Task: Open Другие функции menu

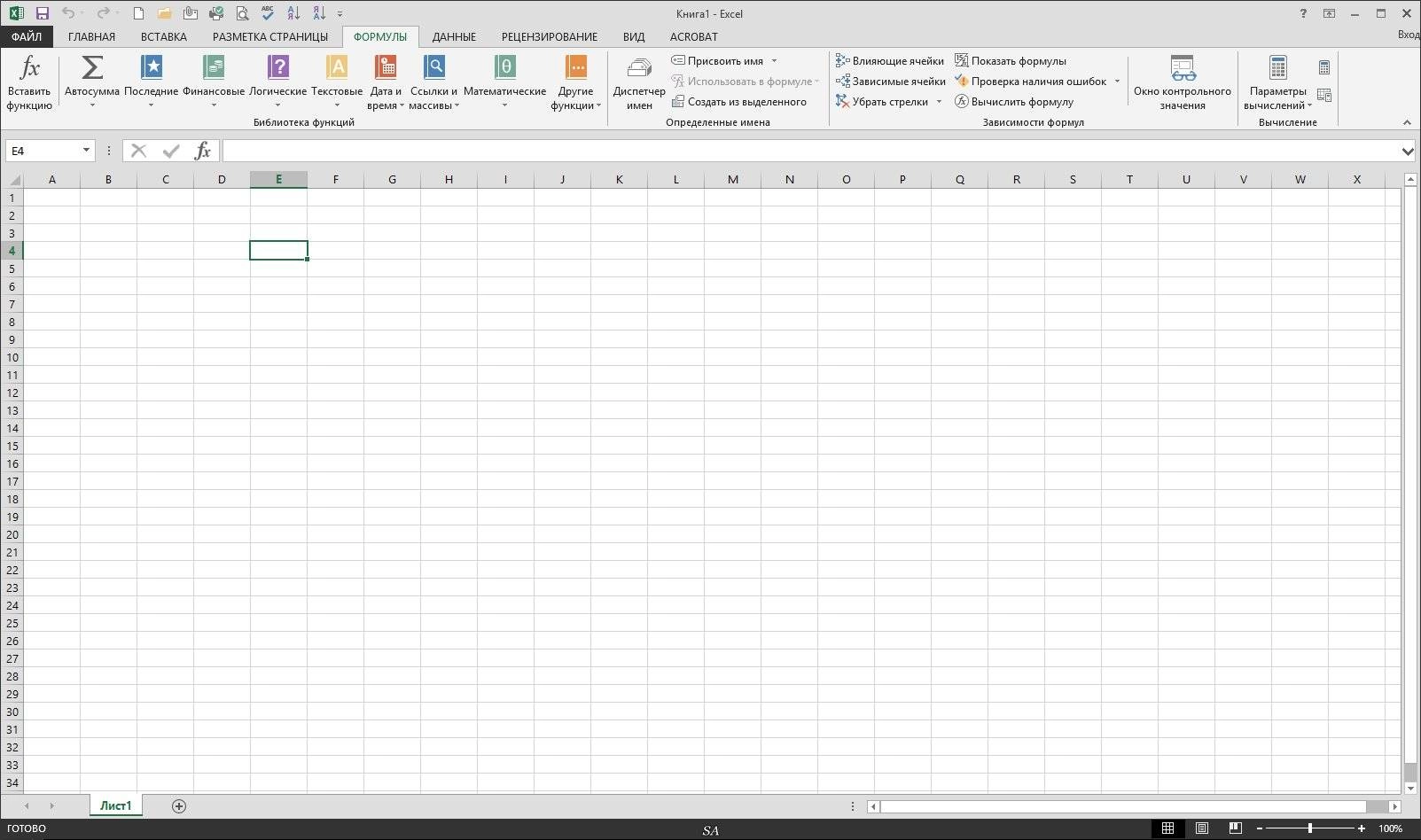Action: [x=576, y=82]
